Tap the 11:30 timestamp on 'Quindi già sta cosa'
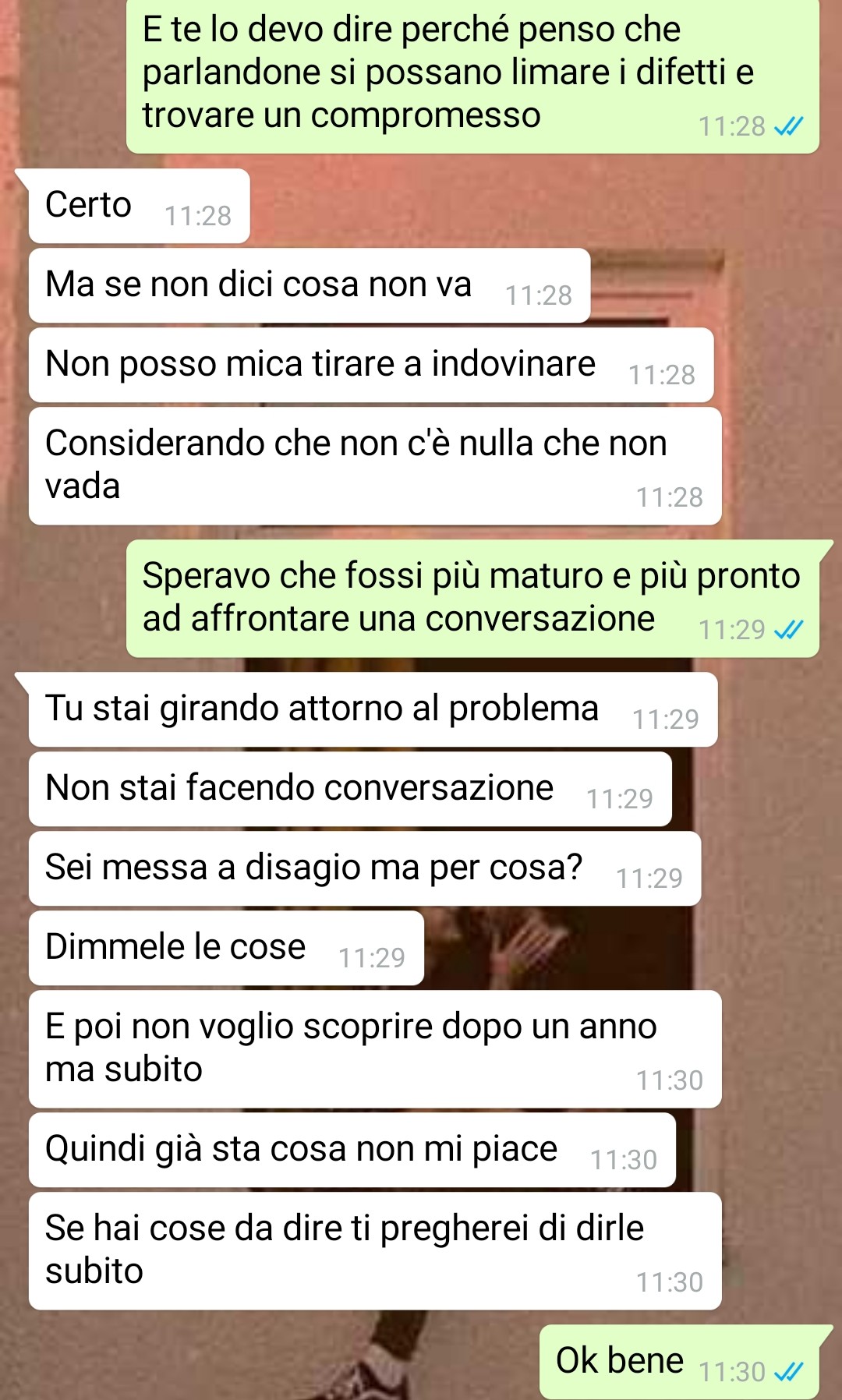 click(624, 1160)
